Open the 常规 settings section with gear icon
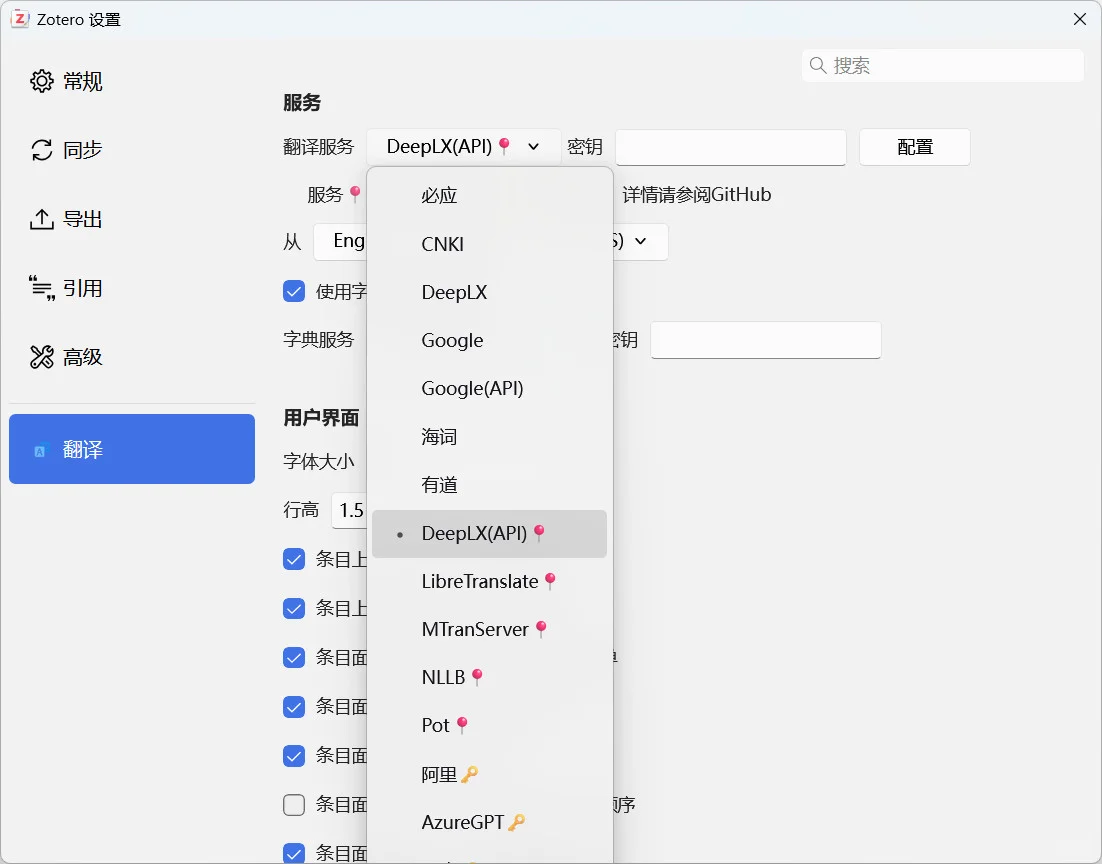 click(41, 81)
